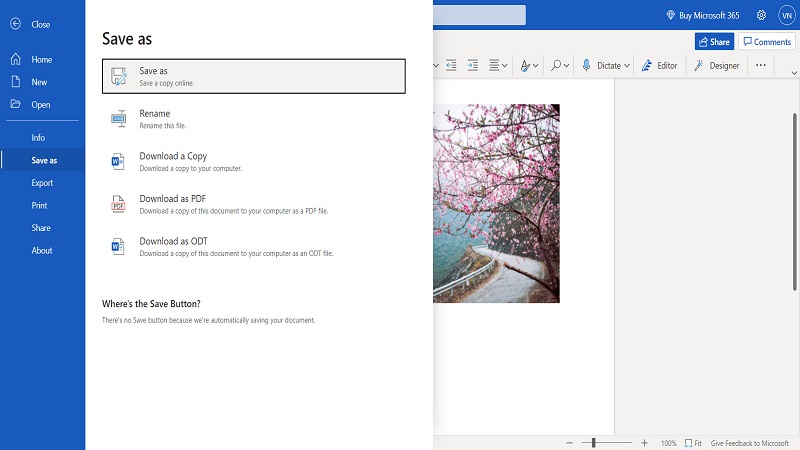The width and height of the screenshot is (800, 450).
Task: Click the Rename file icon
Action: point(119,118)
